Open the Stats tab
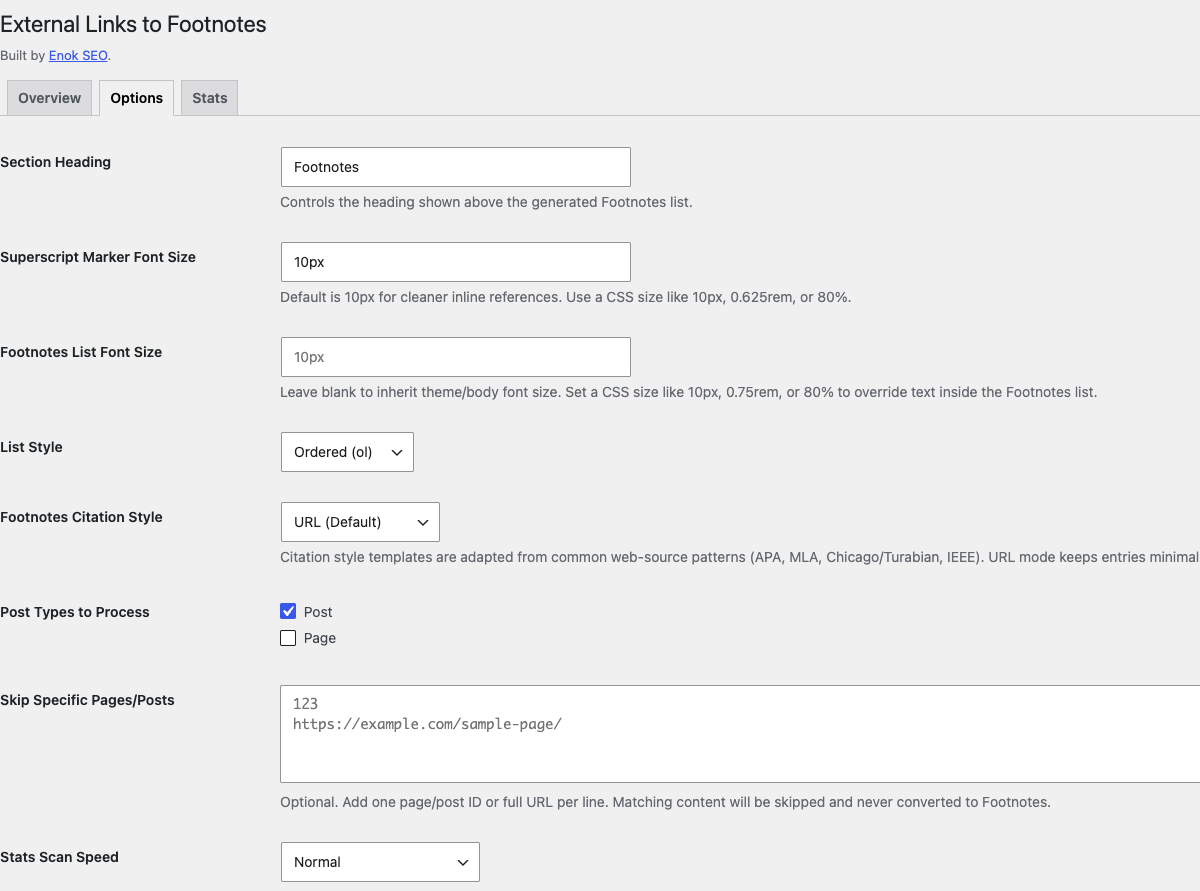Viewport: 1200px width, 891px height. click(210, 98)
